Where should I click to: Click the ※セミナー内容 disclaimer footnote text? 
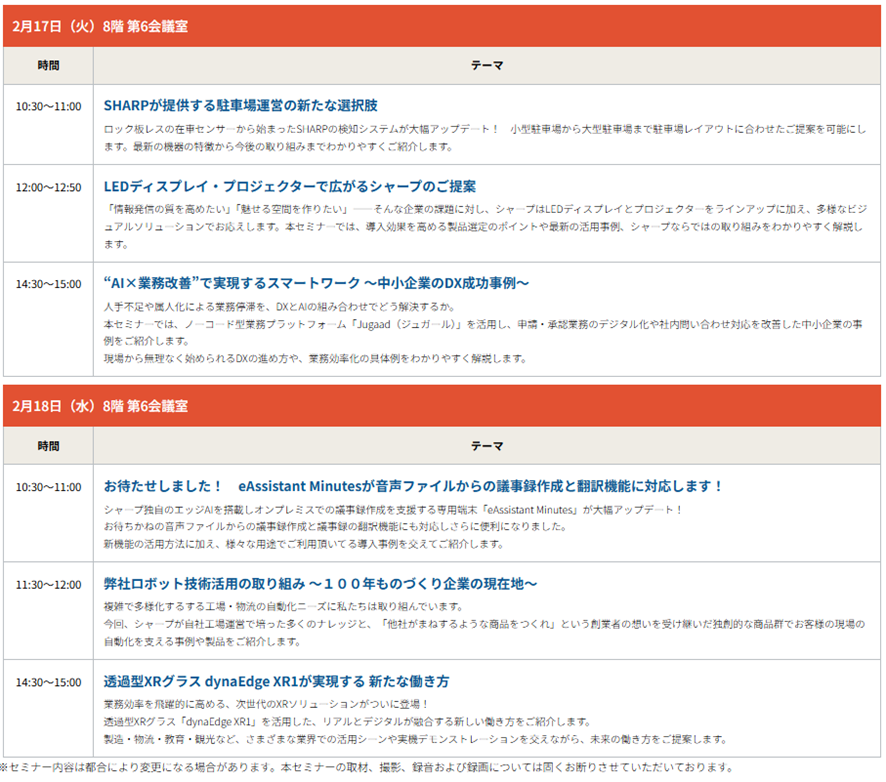[366, 767]
